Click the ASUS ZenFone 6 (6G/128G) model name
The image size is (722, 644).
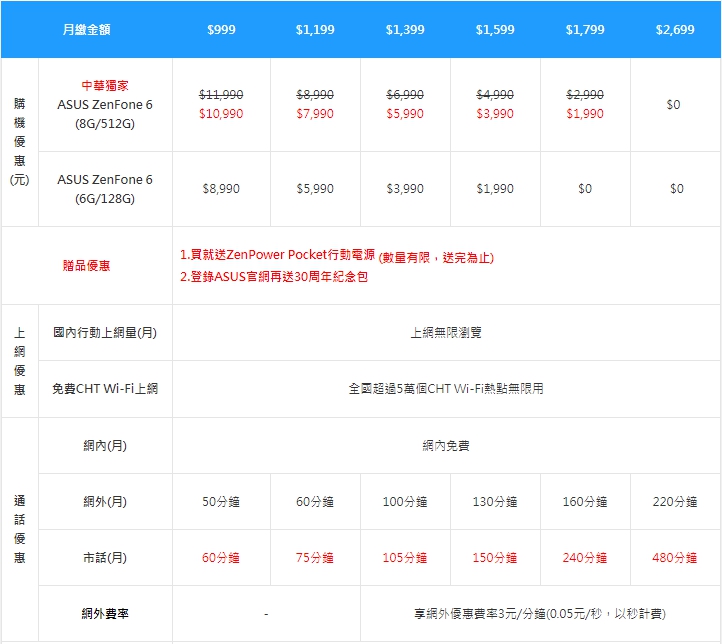pyautogui.click(x=105, y=189)
